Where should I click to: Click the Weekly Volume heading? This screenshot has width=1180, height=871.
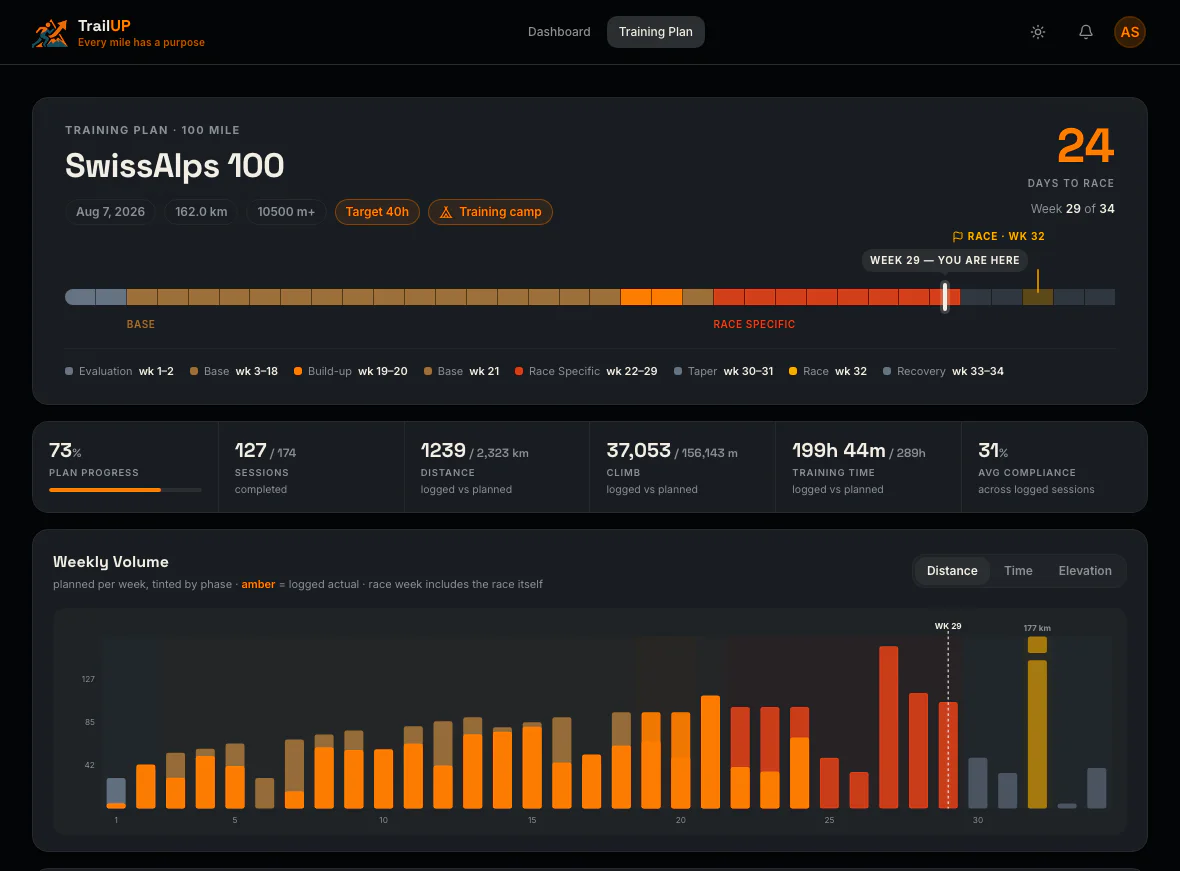pyautogui.click(x=111, y=562)
